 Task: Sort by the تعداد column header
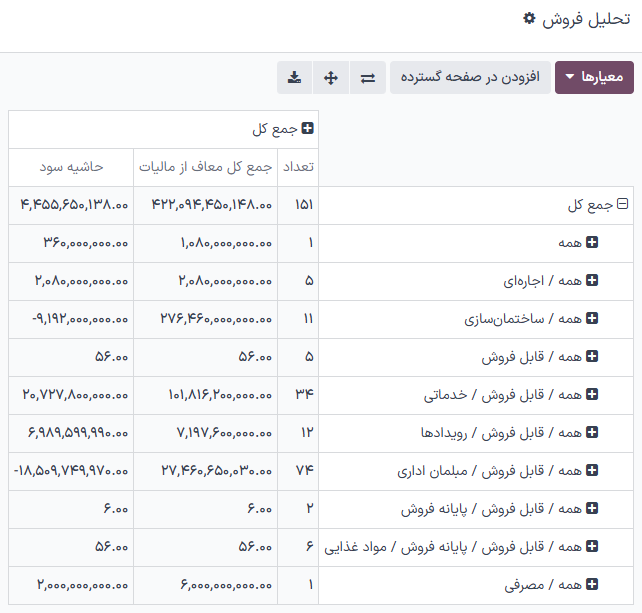[298, 167]
